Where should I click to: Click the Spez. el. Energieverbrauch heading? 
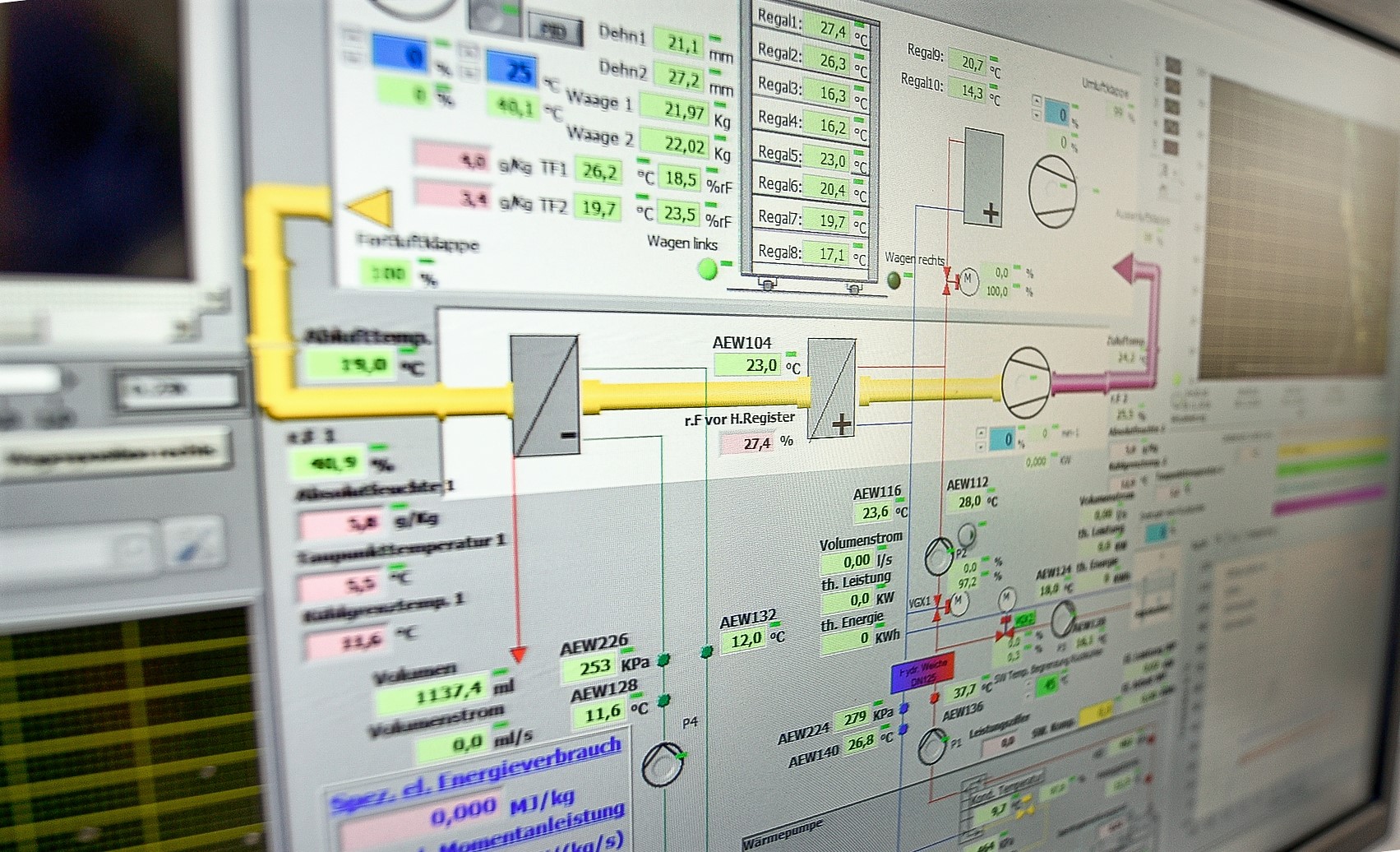click(x=474, y=774)
